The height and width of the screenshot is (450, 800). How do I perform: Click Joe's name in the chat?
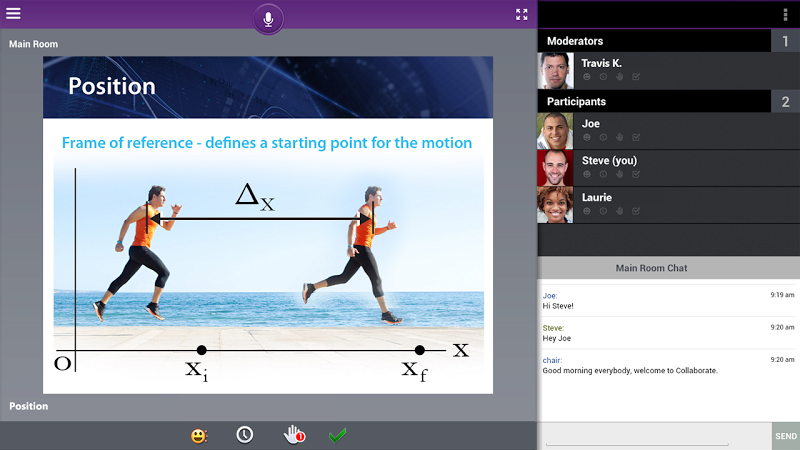[x=549, y=295]
